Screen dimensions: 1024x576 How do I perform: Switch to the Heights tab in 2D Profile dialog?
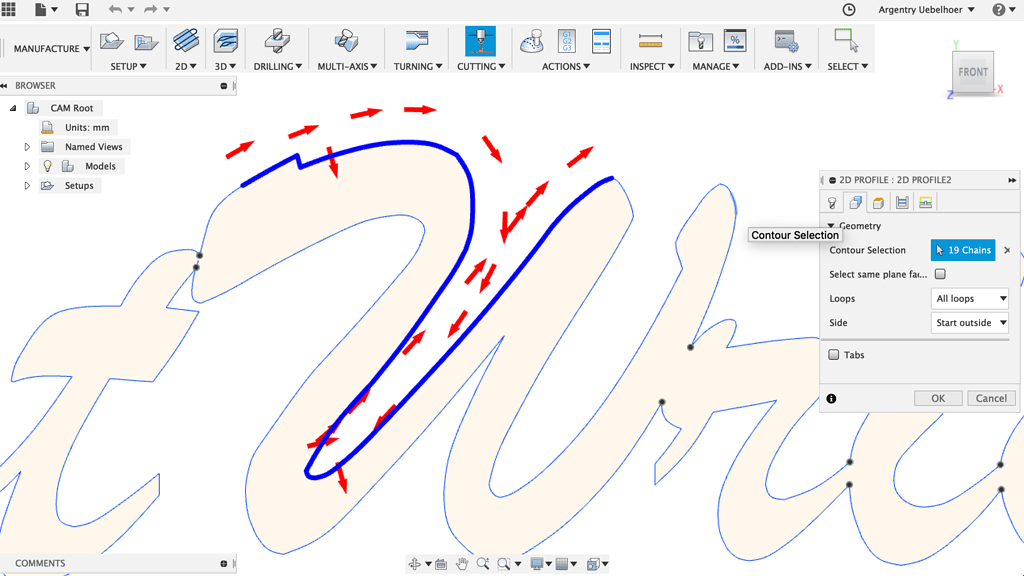point(877,202)
